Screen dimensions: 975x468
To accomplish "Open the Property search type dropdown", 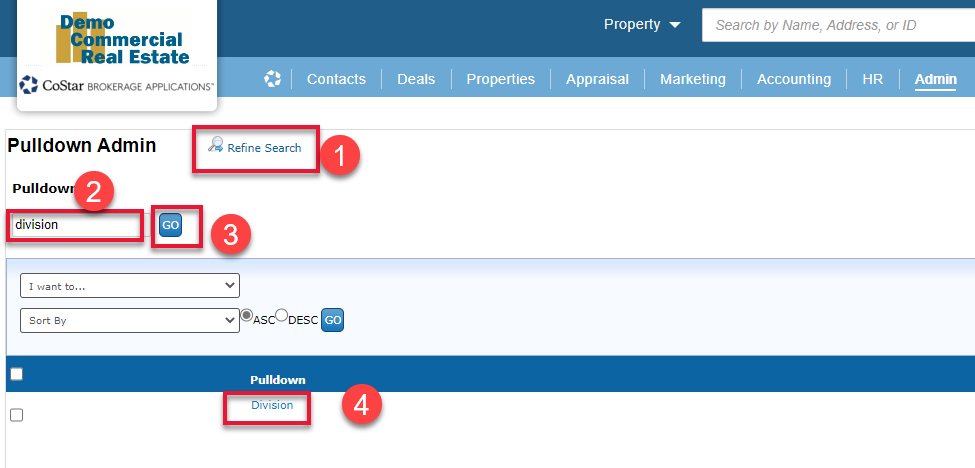I will point(641,25).
